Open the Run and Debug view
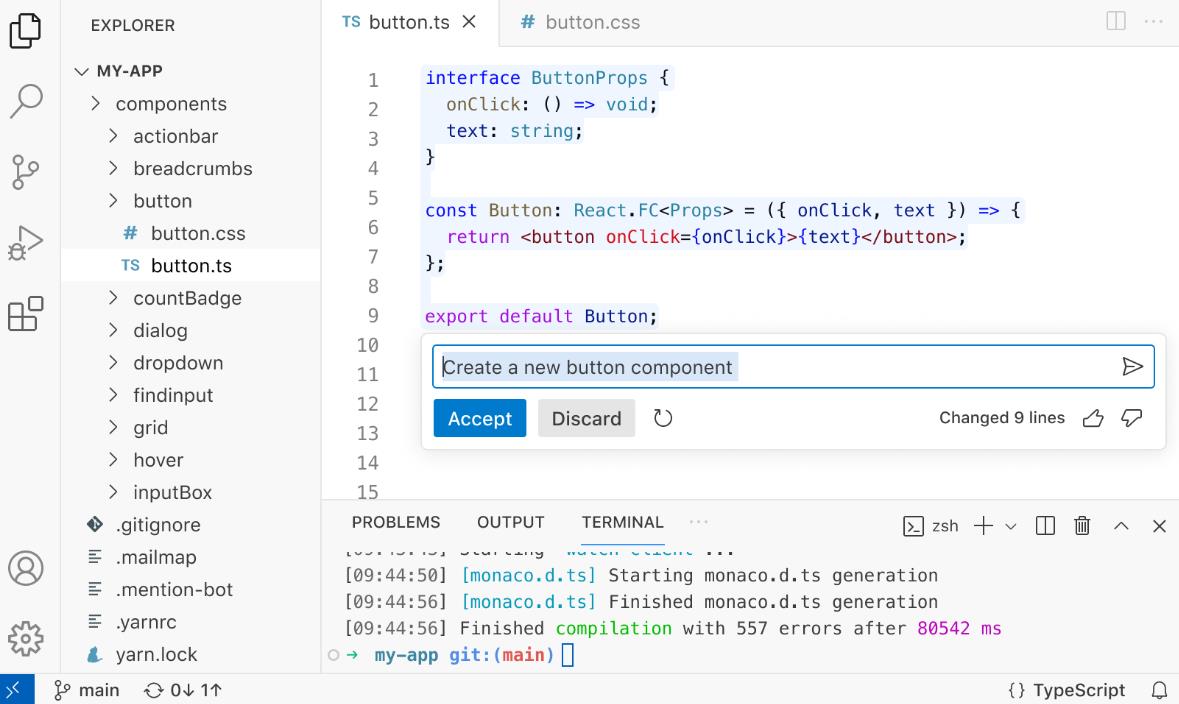 [26, 243]
